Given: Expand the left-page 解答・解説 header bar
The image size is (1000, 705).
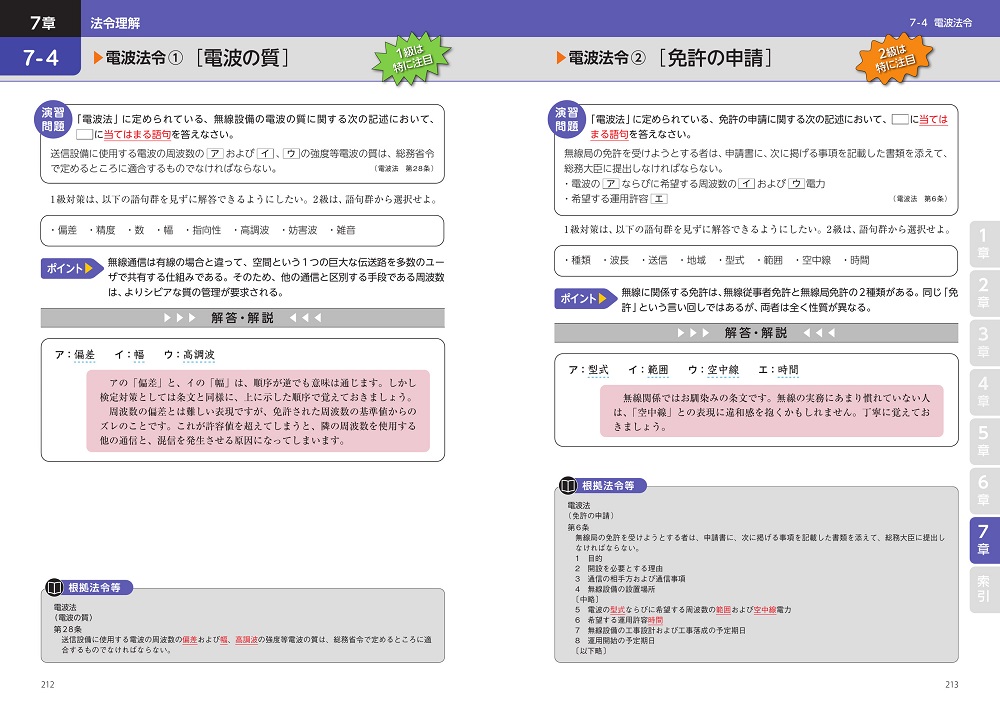Looking at the screenshot, I should tap(242, 318).
